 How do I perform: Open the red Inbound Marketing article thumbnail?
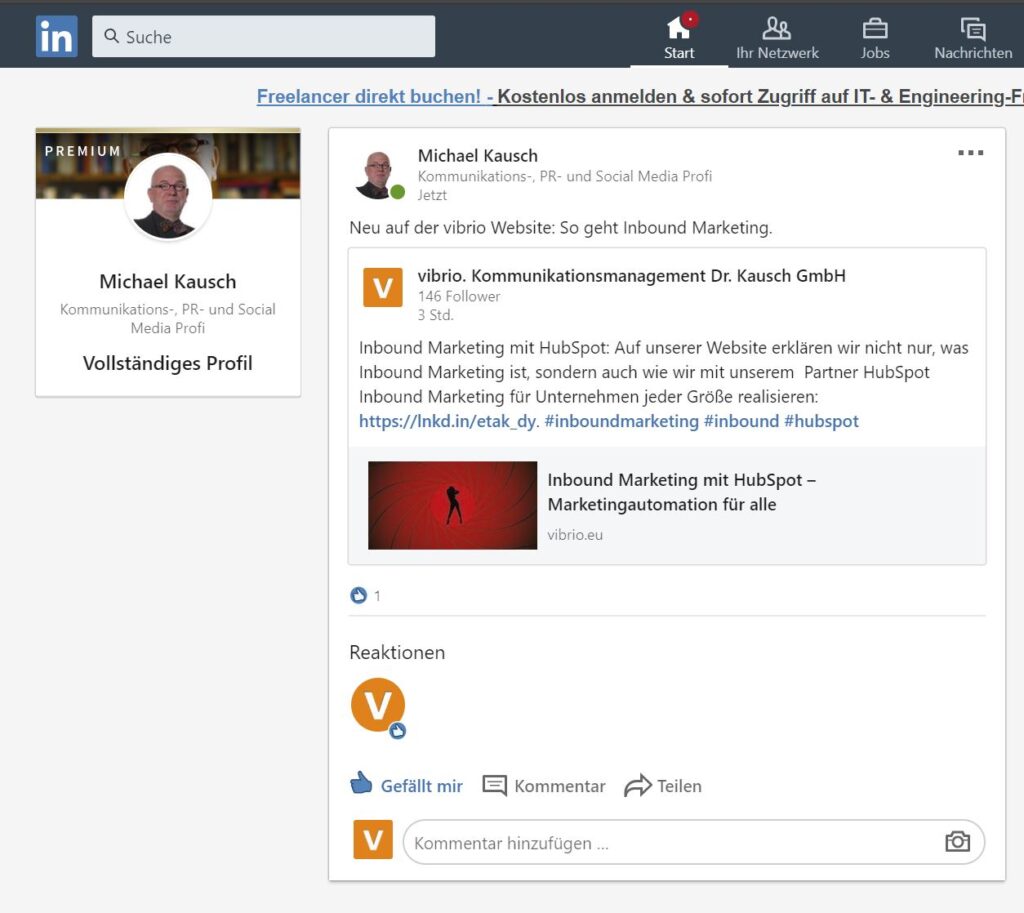(452, 505)
